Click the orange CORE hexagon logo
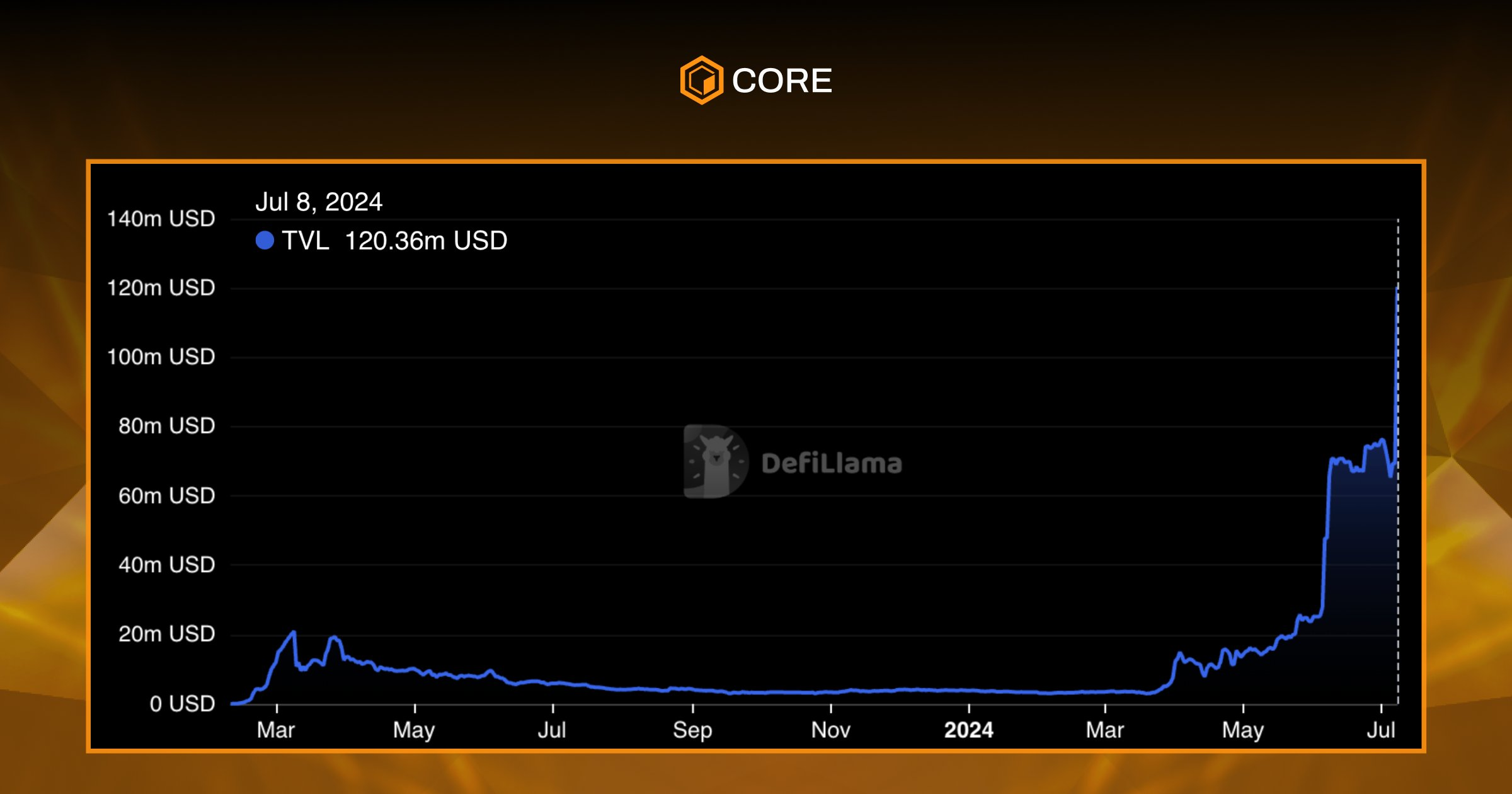 (702, 81)
